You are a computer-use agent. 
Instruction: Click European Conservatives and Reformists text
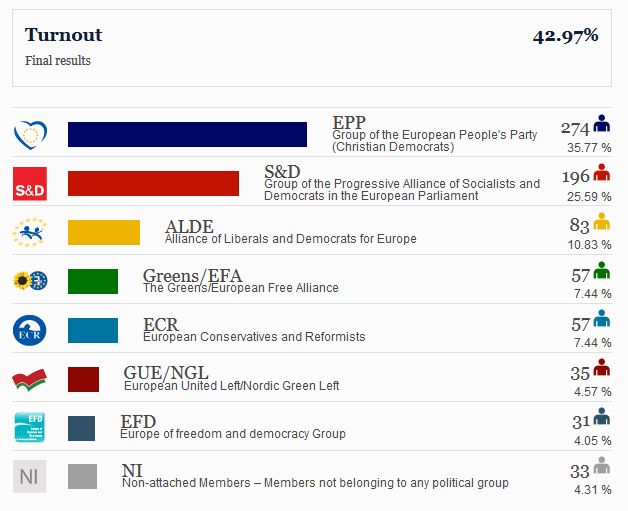point(254,337)
